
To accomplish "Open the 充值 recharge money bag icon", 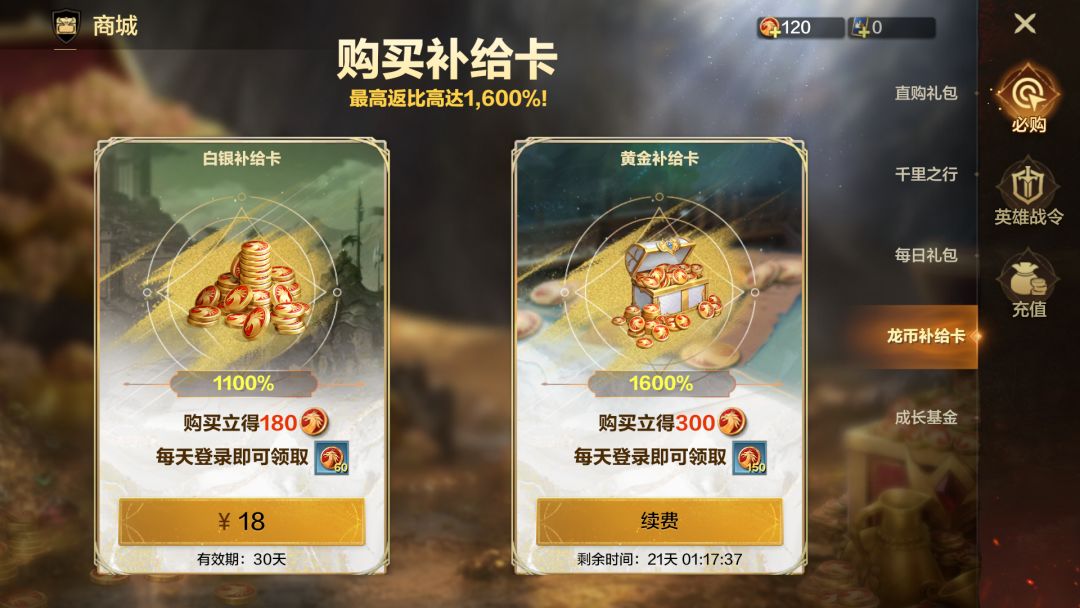I will tap(1028, 284).
